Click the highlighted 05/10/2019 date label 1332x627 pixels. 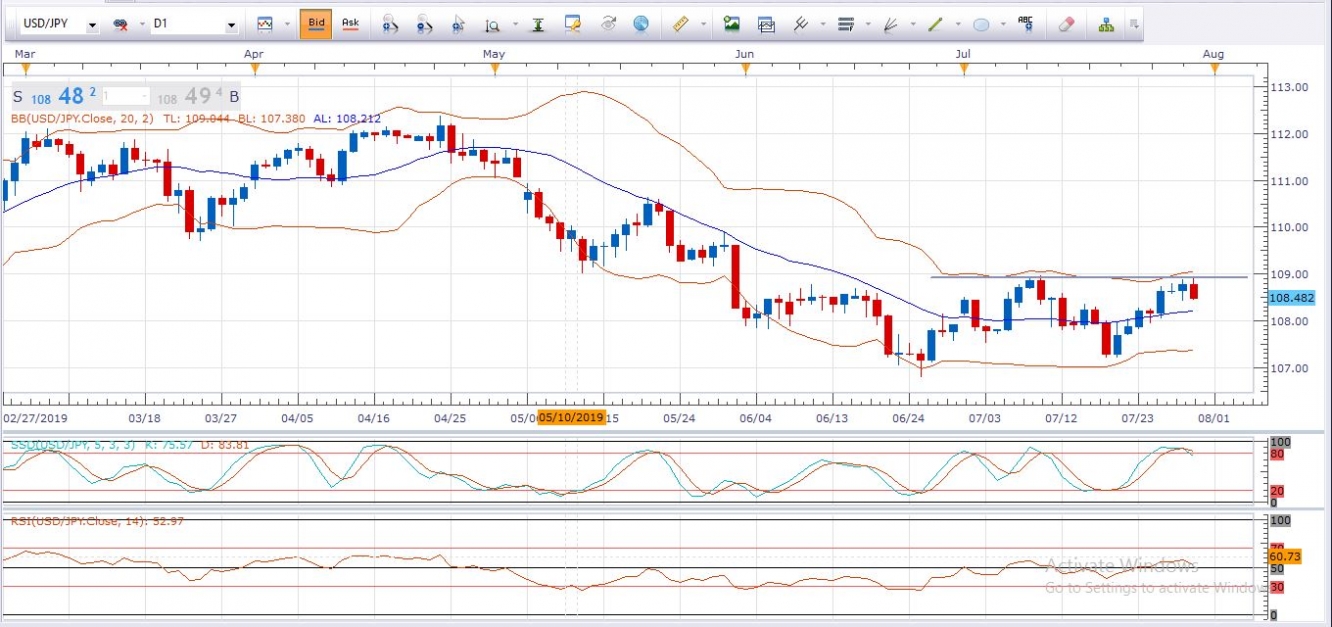(x=571, y=417)
